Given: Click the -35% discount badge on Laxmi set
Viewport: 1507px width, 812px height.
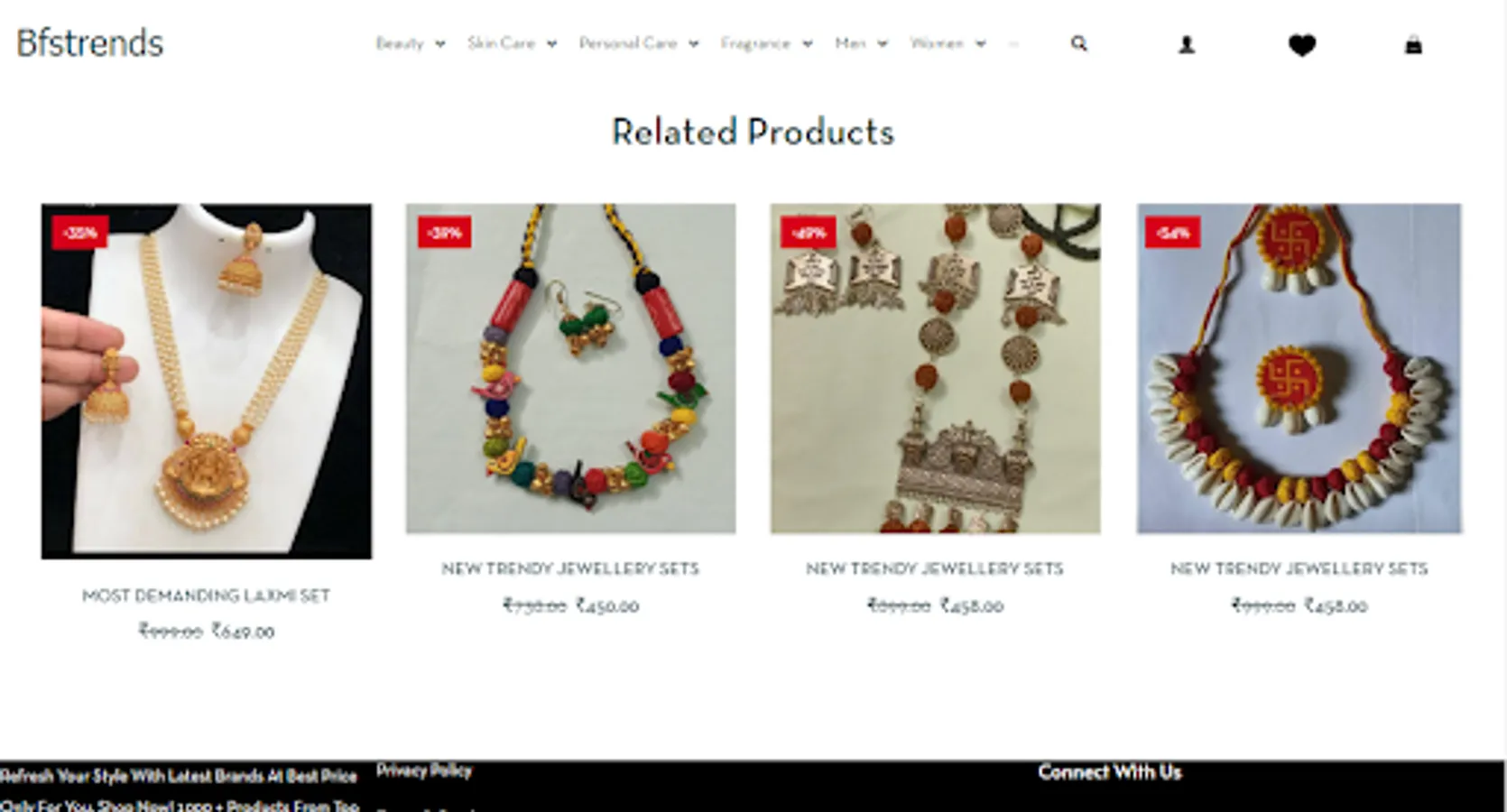Looking at the screenshot, I should pos(80,232).
